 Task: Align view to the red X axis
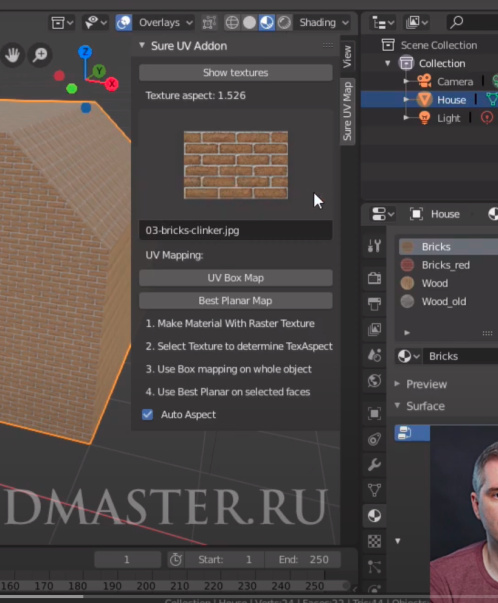[112, 84]
